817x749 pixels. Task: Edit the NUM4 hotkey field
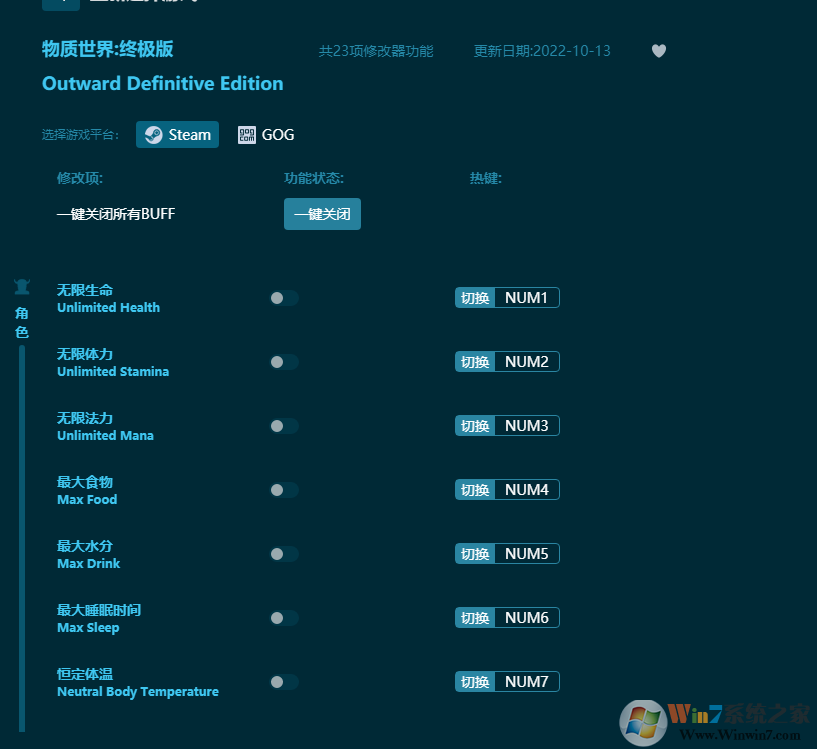pos(527,490)
